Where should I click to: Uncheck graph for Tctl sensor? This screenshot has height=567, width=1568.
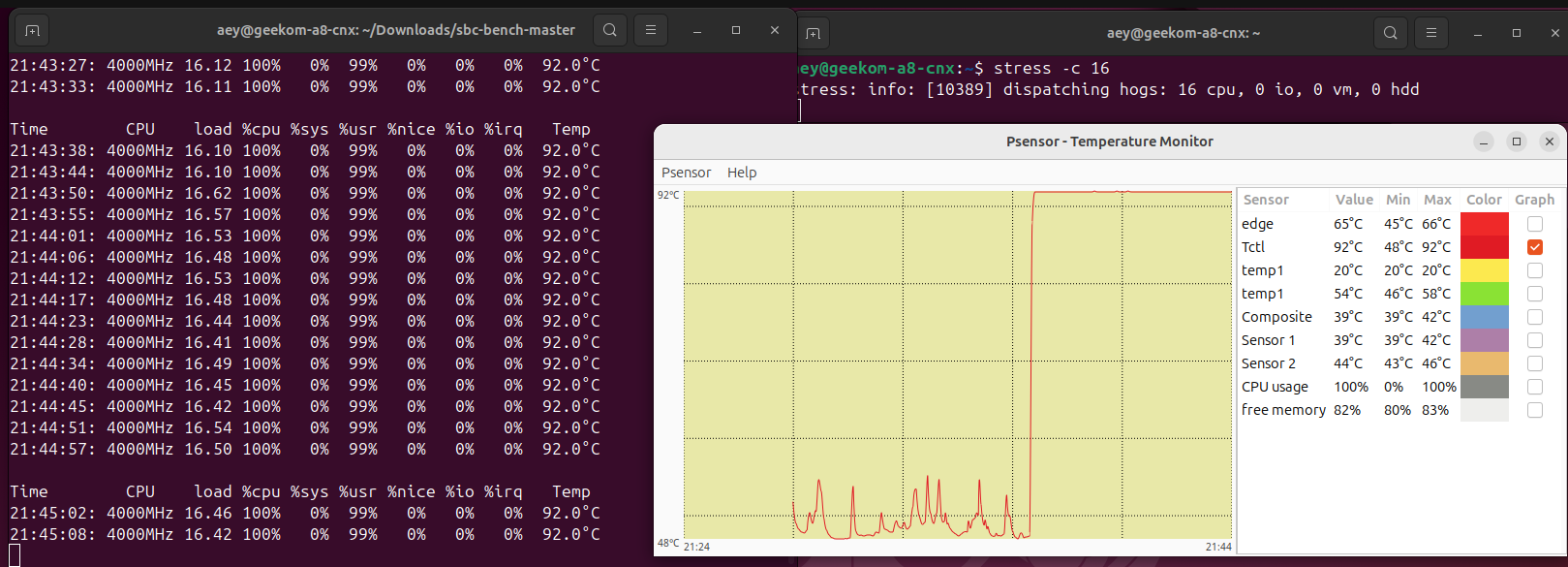click(x=1535, y=247)
